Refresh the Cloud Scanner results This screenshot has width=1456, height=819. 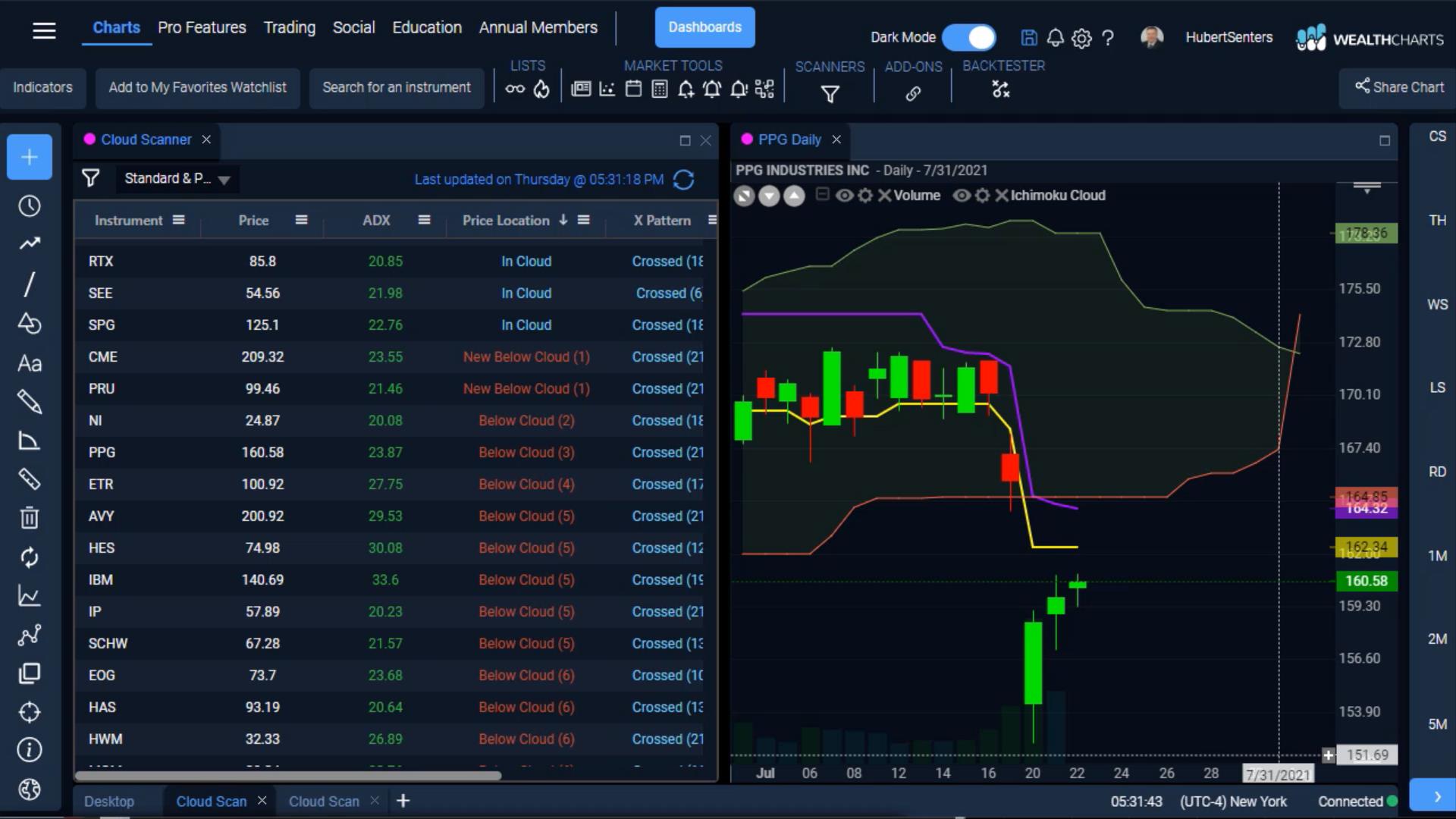[683, 180]
